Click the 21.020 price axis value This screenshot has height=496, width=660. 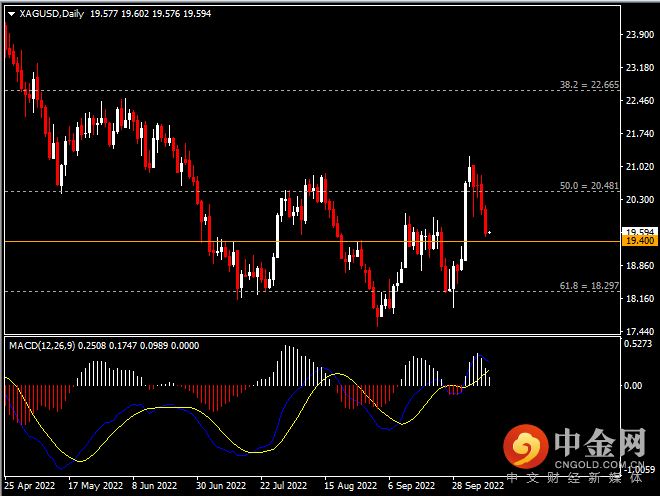coord(640,167)
